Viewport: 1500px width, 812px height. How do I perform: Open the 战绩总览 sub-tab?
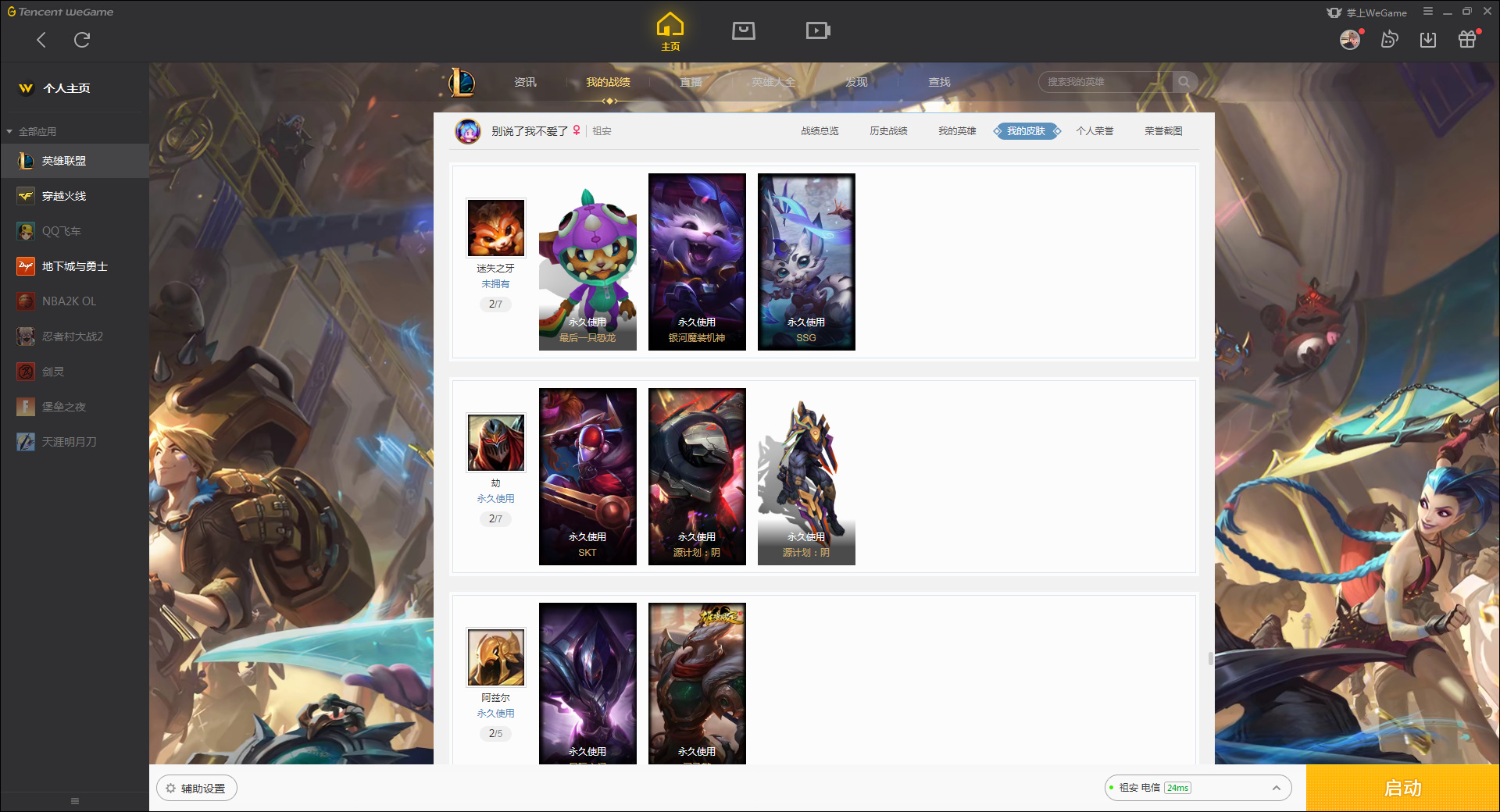tap(820, 131)
